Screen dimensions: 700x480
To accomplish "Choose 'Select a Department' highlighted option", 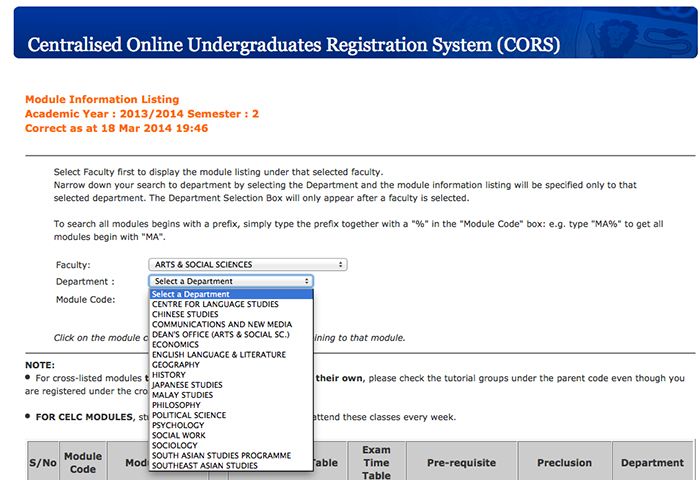I will pyautogui.click(x=231, y=294).
